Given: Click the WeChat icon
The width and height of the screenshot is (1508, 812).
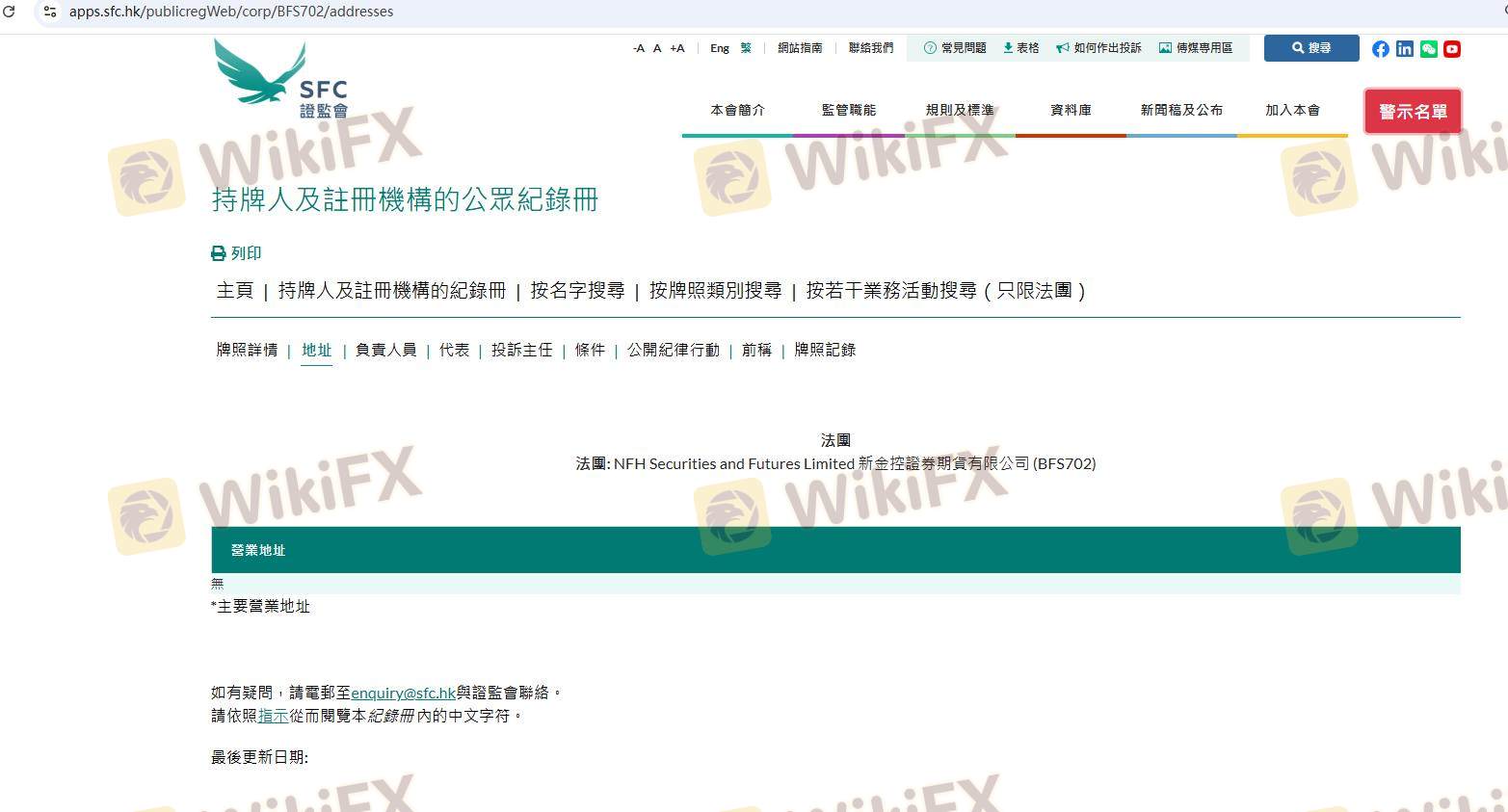Looking at the screenshot, I should tap(1428, 49).
